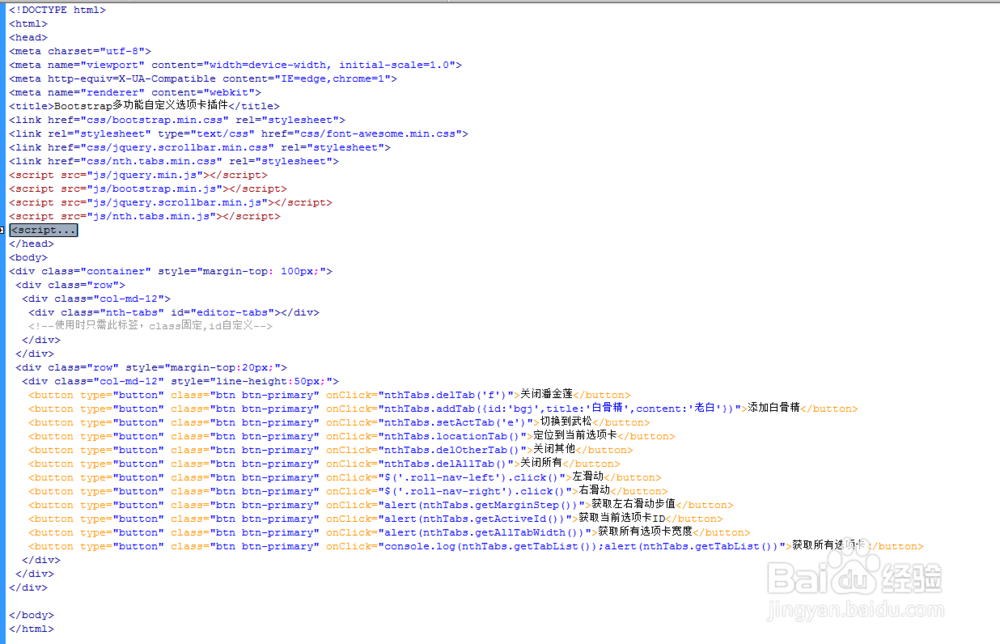Click the console.log getTabList button line
The height and width of the screenshot is (644, 1000).
[476, 546]
